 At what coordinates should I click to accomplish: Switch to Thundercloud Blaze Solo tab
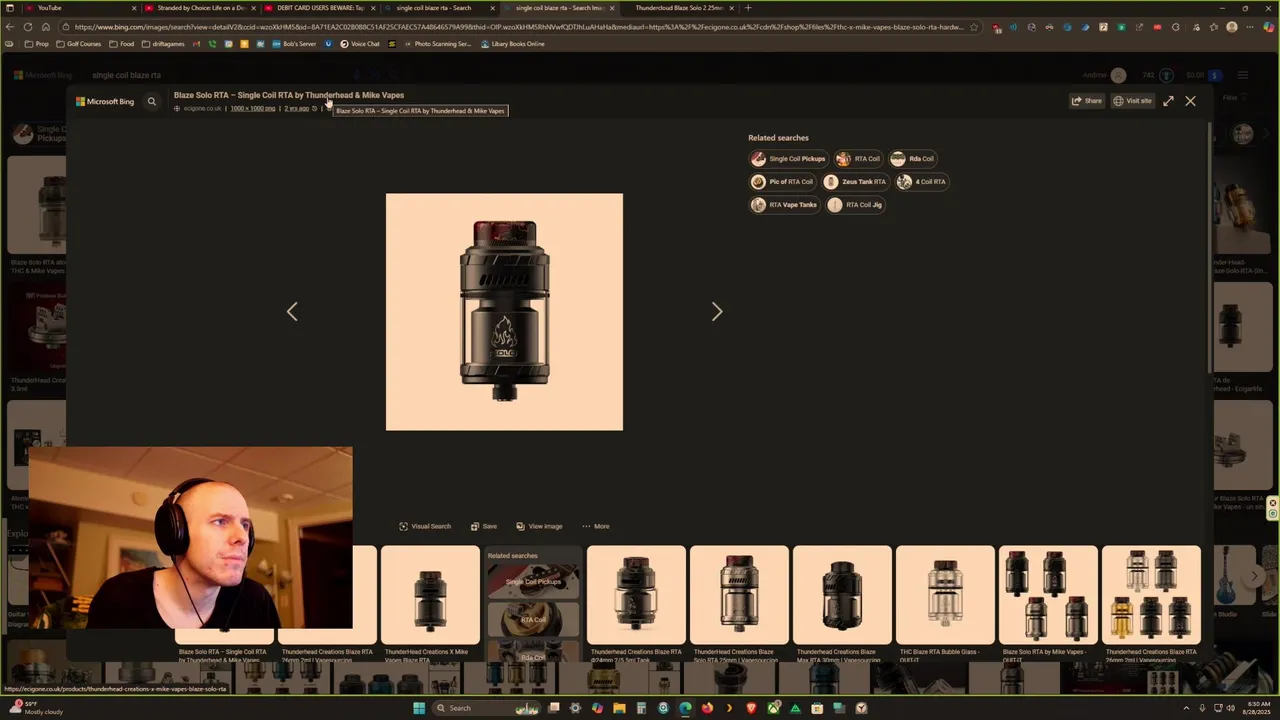point(680,8)
